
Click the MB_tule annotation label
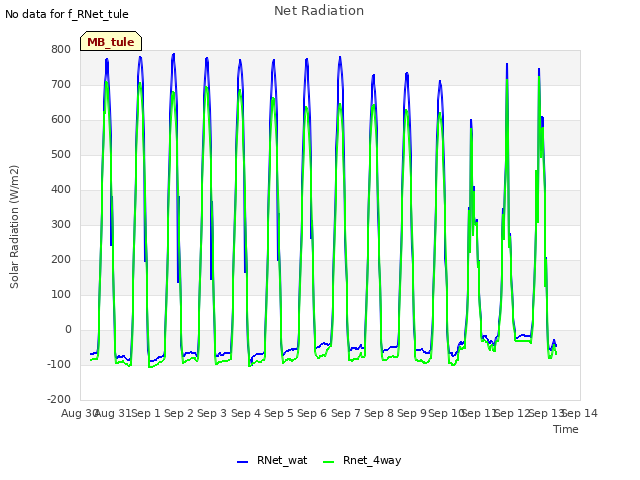click(111, 41)
